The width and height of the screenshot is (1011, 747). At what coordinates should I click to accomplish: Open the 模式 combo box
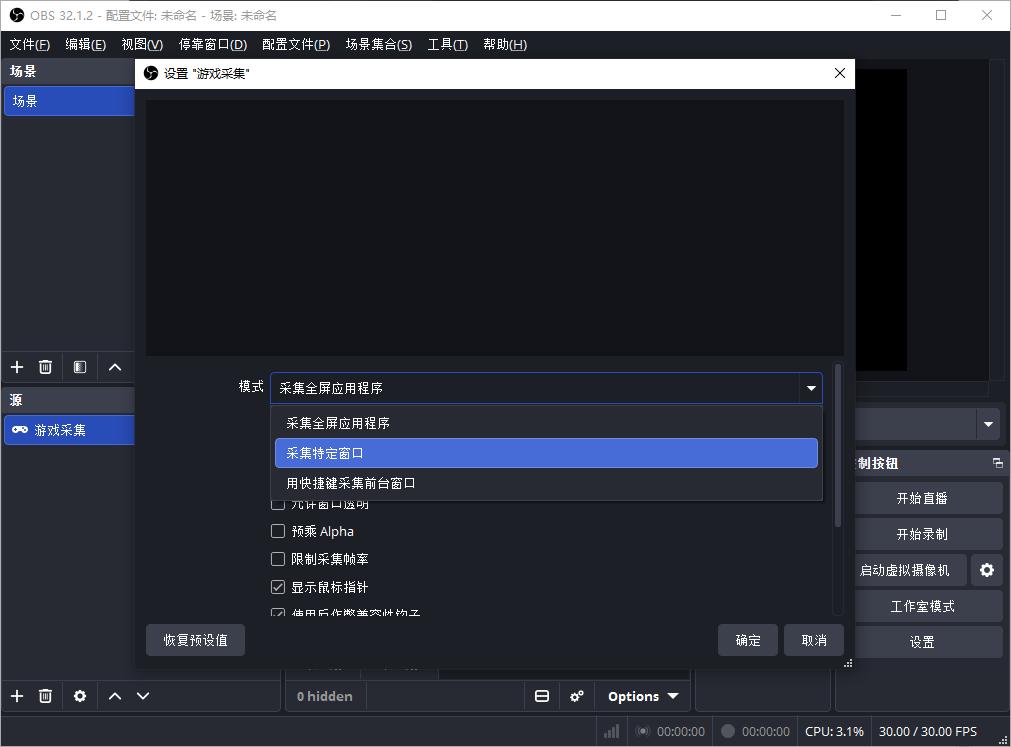click(546, 388)
